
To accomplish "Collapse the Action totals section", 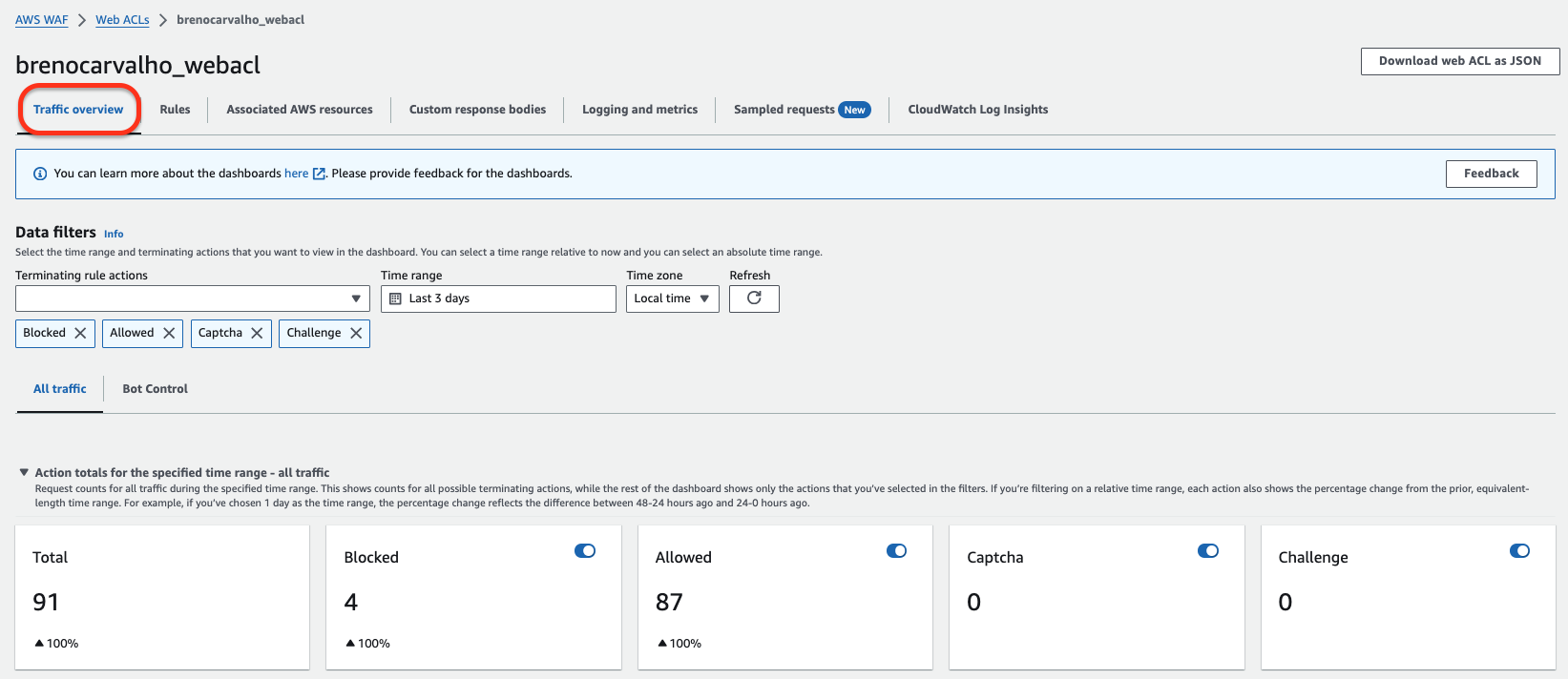I will [24, 472].
